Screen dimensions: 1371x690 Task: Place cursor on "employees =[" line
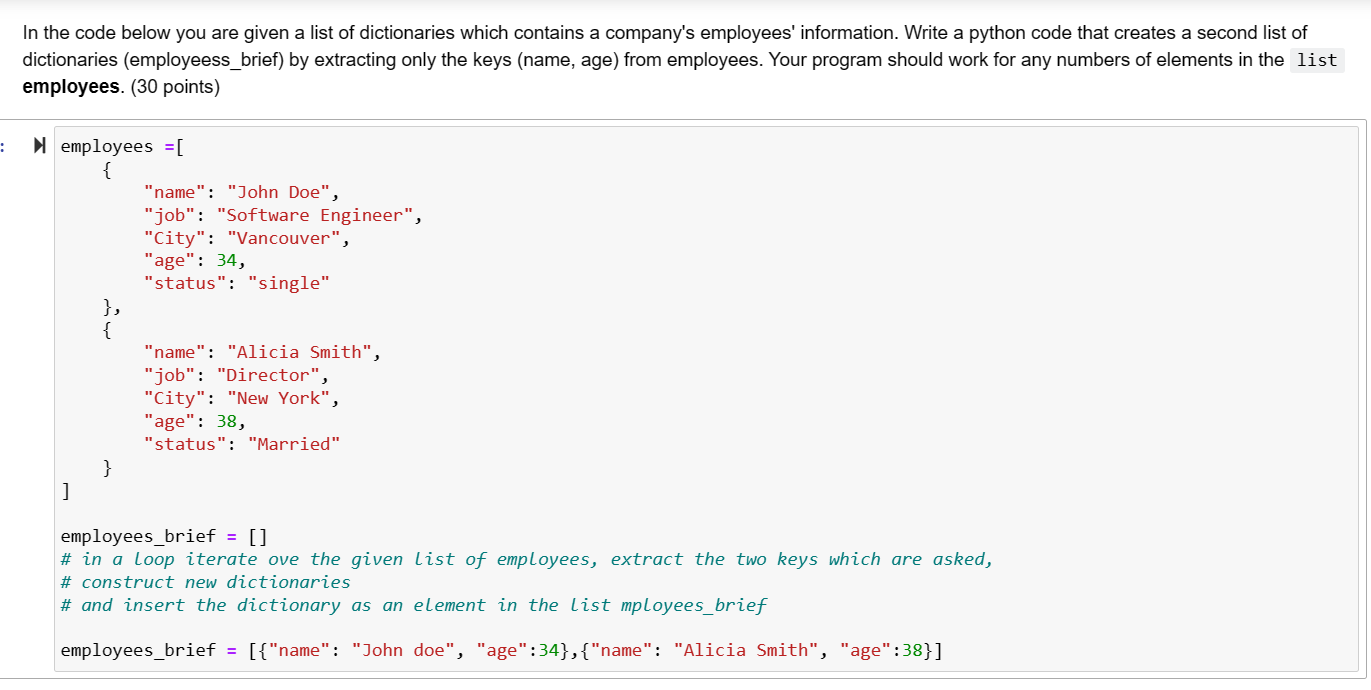tap(122, 147)
